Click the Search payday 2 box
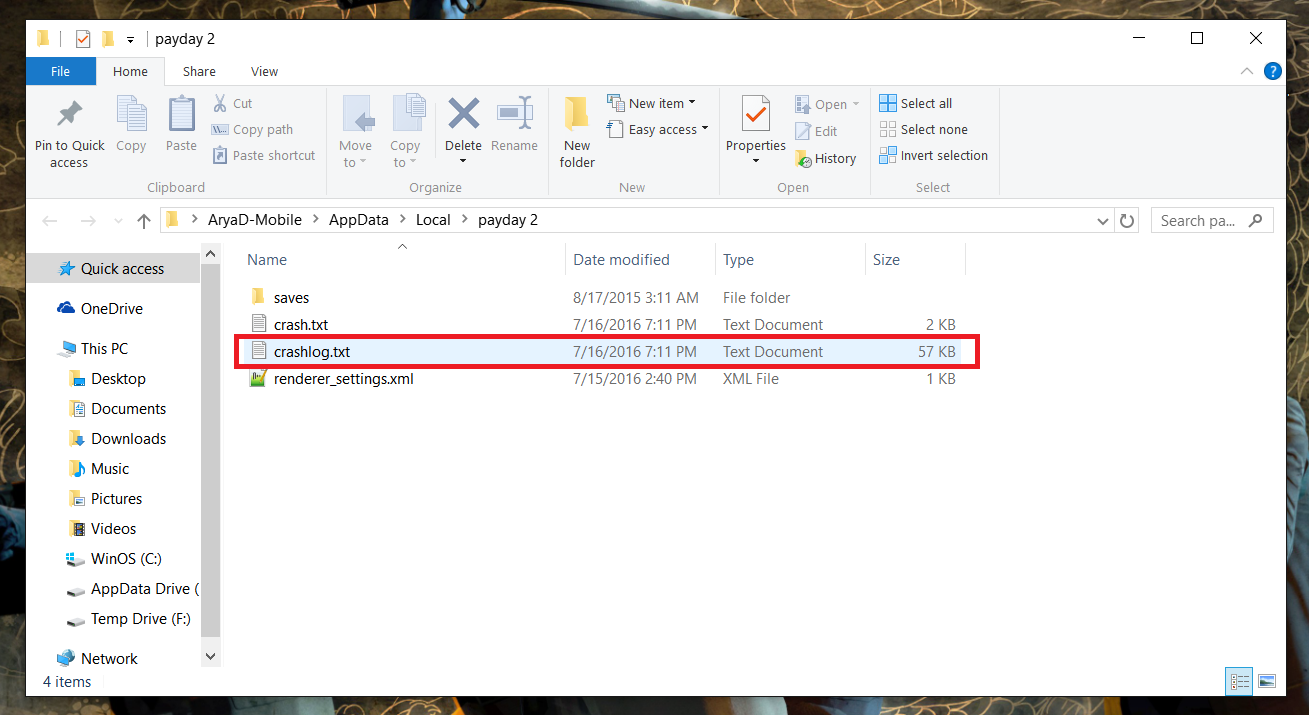This screenshot has height=715, width=1309. [1212, 221]
